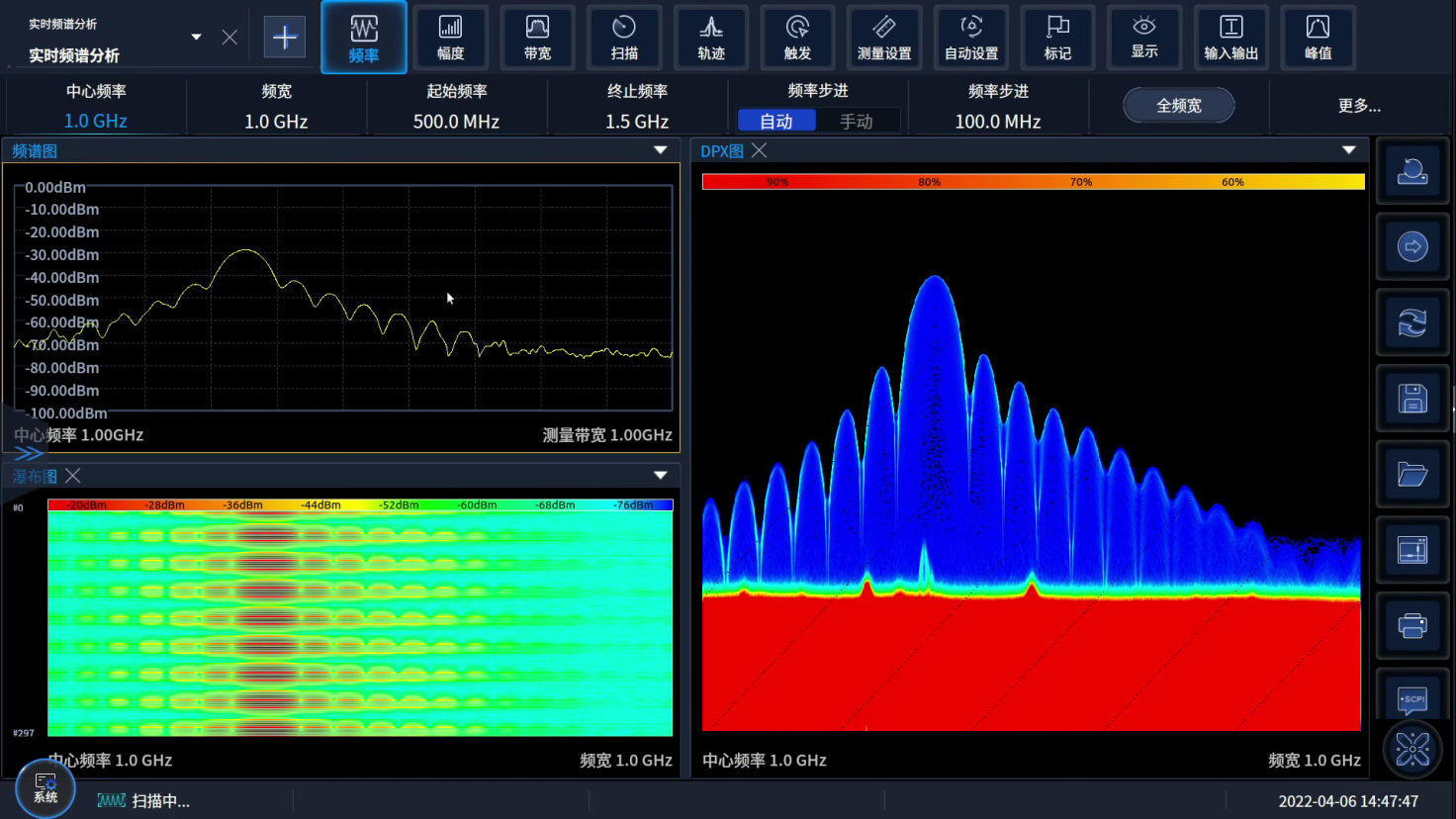Click the 峰值 (peak) icon
The width and height of the screenshot is (1456, 819).
pos(1318,38)
